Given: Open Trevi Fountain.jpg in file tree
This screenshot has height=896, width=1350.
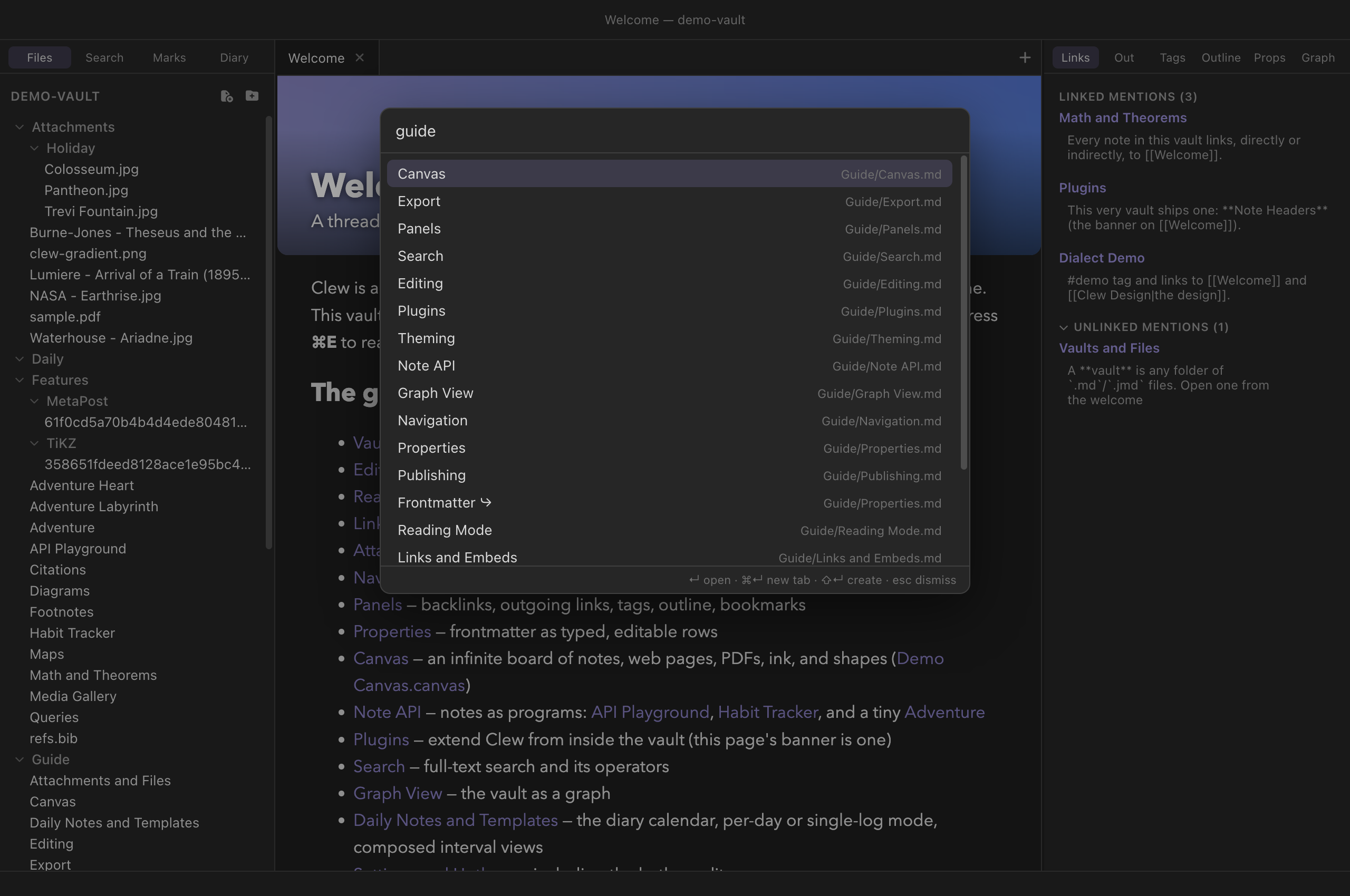Looking at the screenshot, I should coord(101,211).
